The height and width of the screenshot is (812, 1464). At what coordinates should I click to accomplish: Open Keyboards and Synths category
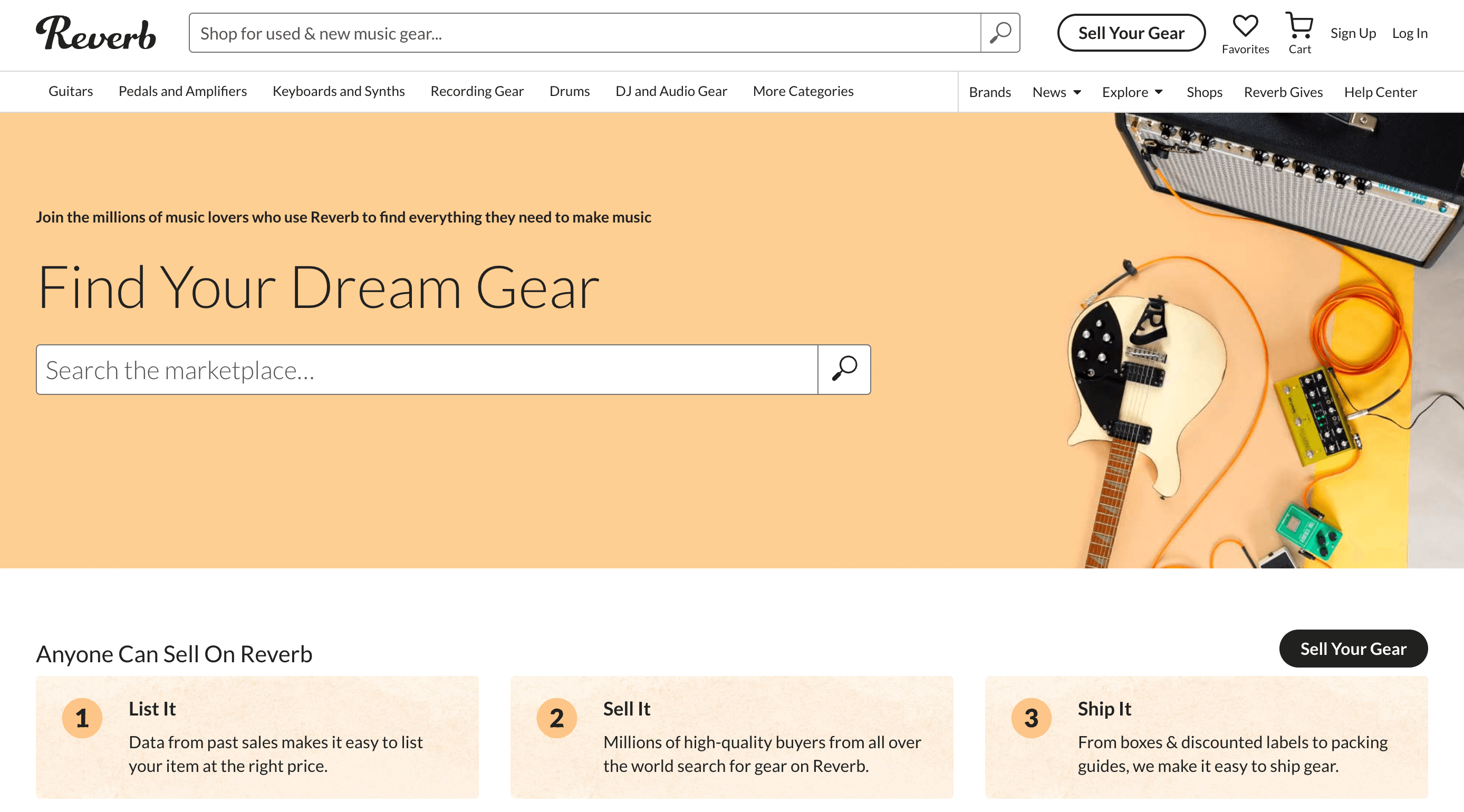(339, 91)
